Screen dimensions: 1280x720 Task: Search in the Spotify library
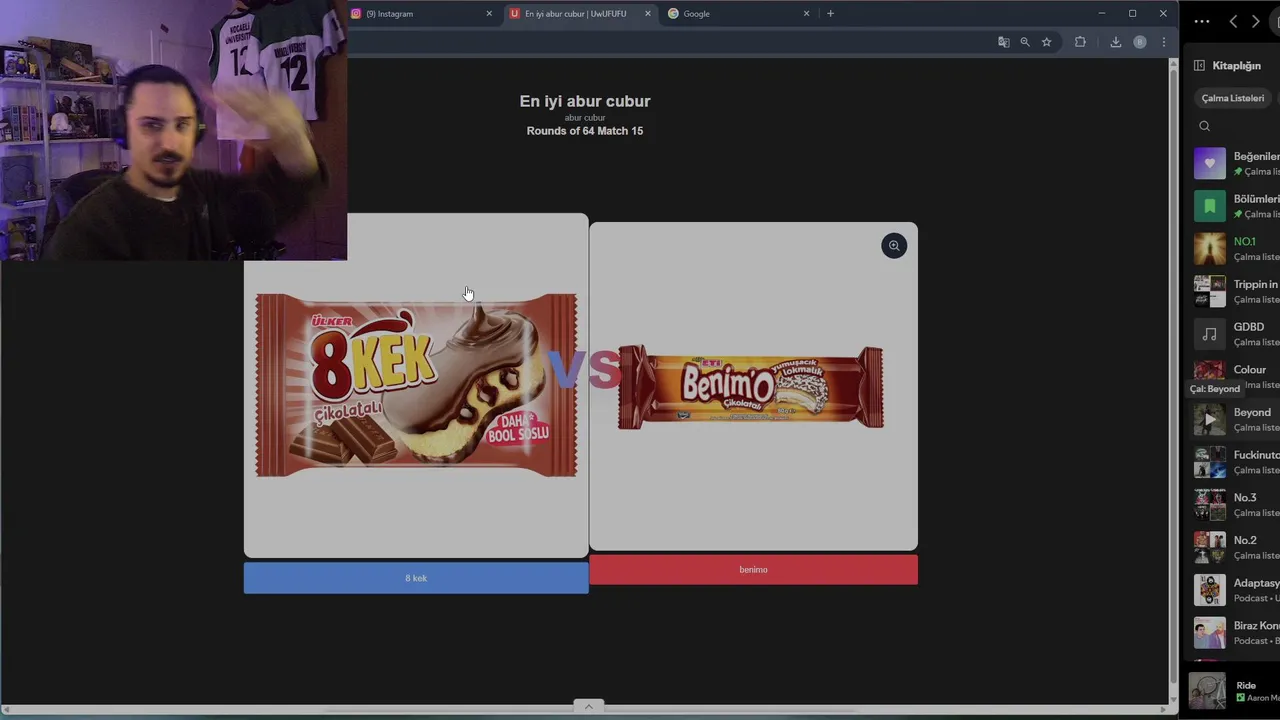click(x=1205, y=126)
